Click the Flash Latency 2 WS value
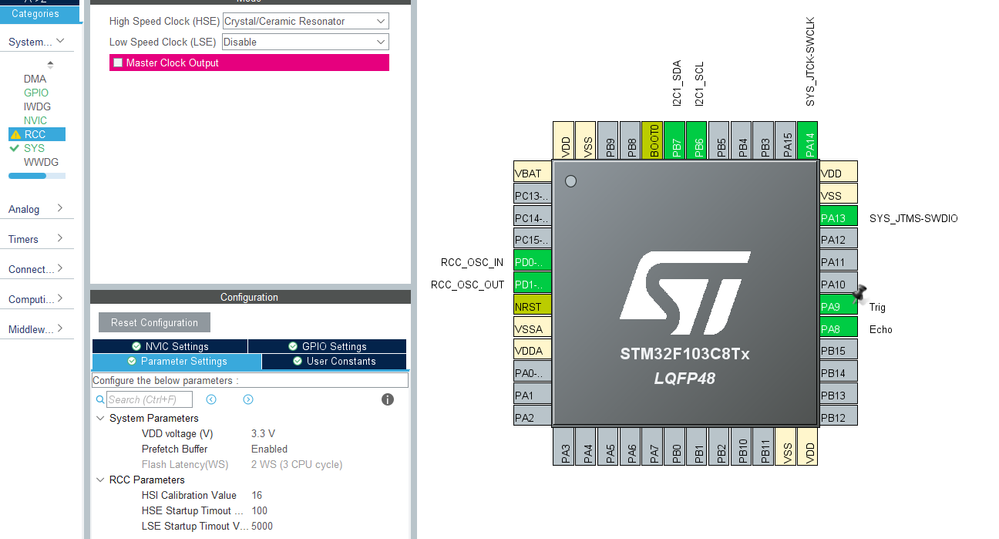This screenshot has height=539, width=999. [296, 464]
